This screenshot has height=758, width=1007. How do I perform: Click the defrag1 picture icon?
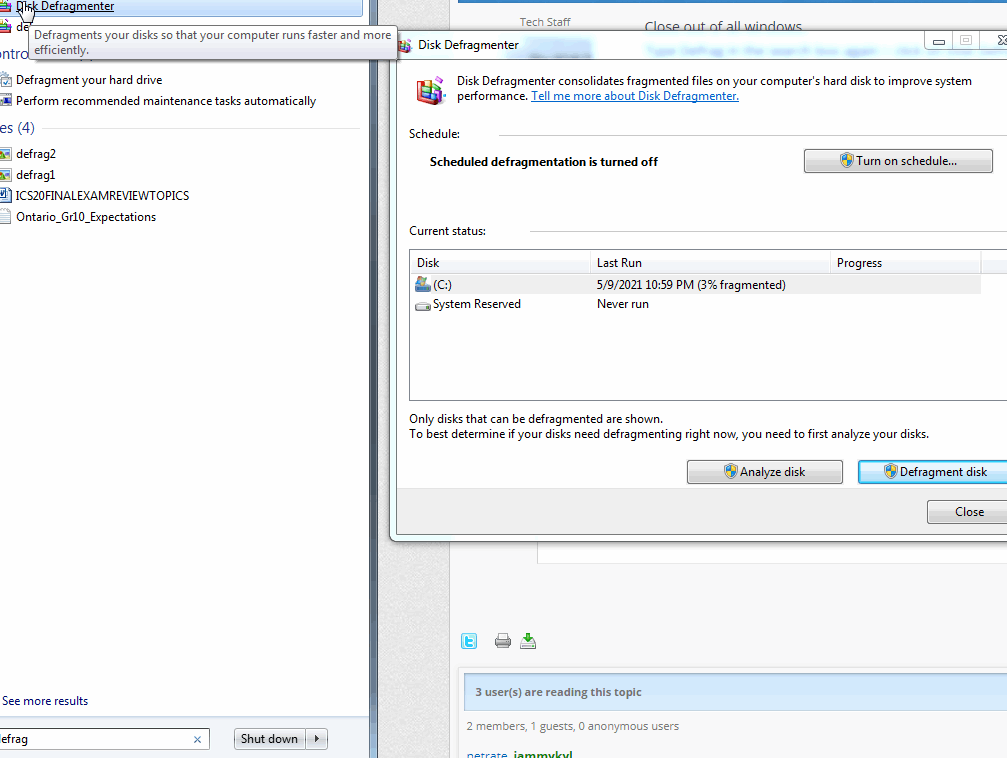[x=5, y=175]
